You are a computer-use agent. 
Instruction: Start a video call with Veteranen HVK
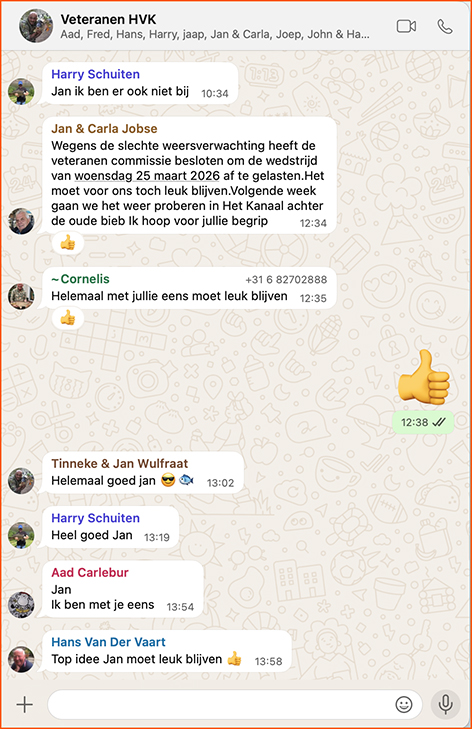tap(406, 27)
